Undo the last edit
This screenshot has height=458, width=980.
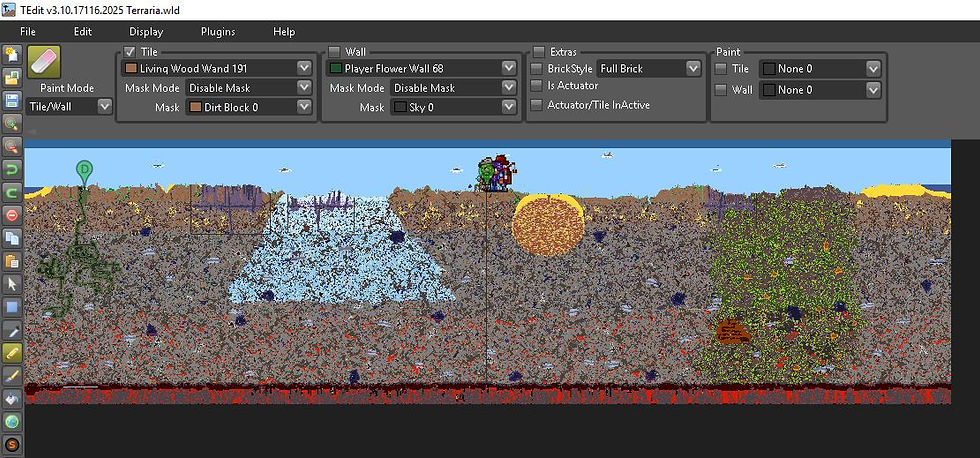pyautogui.click(x=12, y=169)
